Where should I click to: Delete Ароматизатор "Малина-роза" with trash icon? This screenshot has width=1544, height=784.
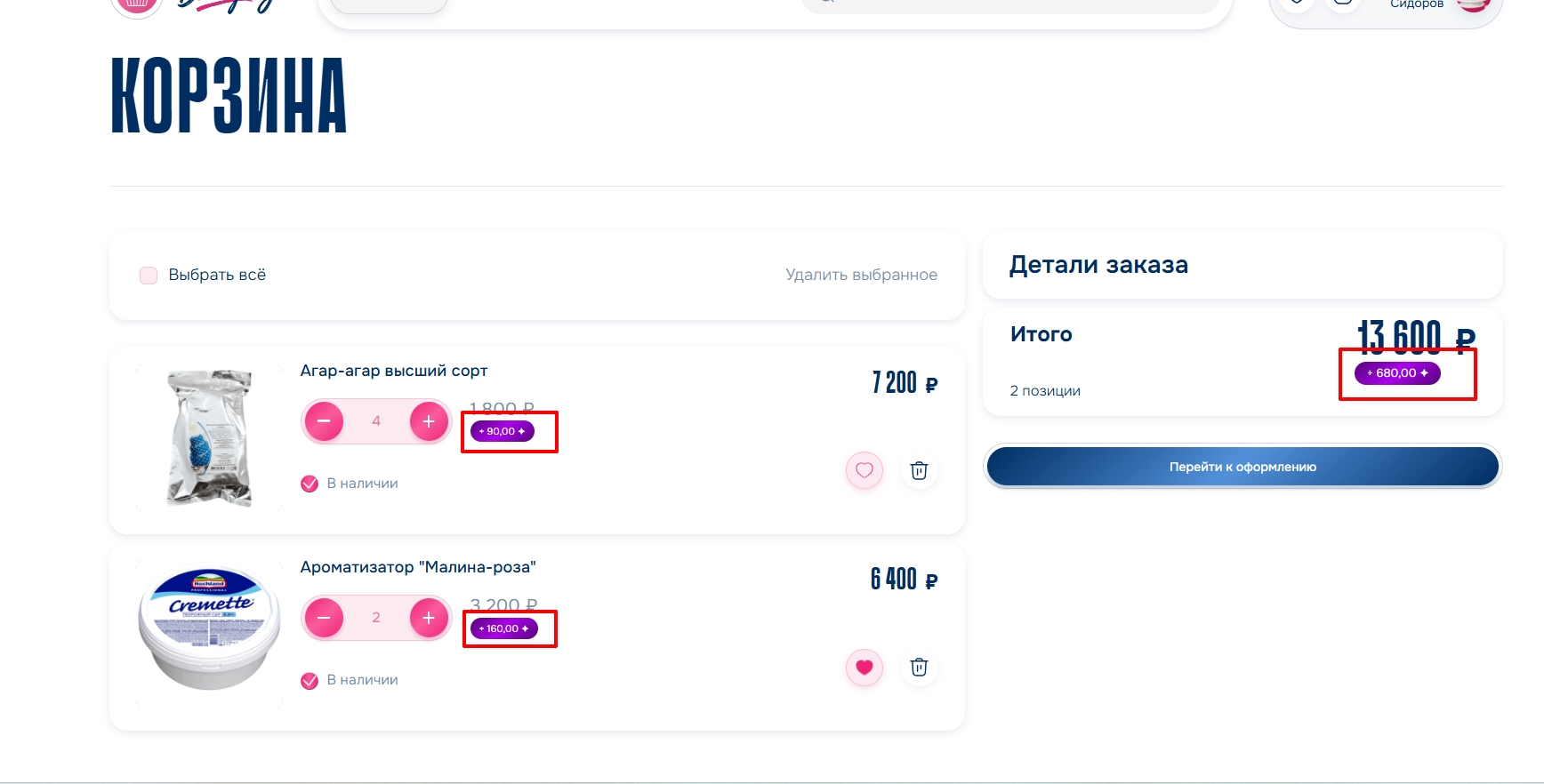tap(919, 667)
